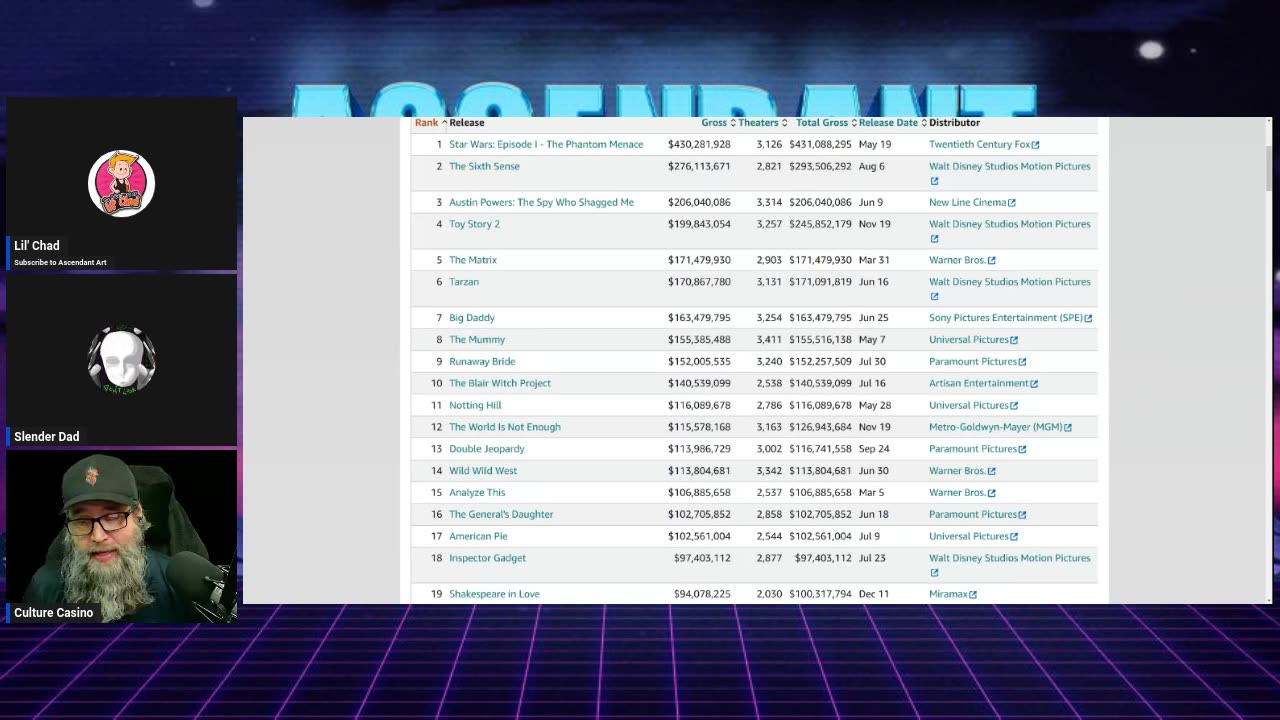The height and width of the screenshot is (720, 1280).
Task: Click the external link icon after Metro-Goldwyn-Mayer (MGM)
Action: click(x=1068, y=428)
